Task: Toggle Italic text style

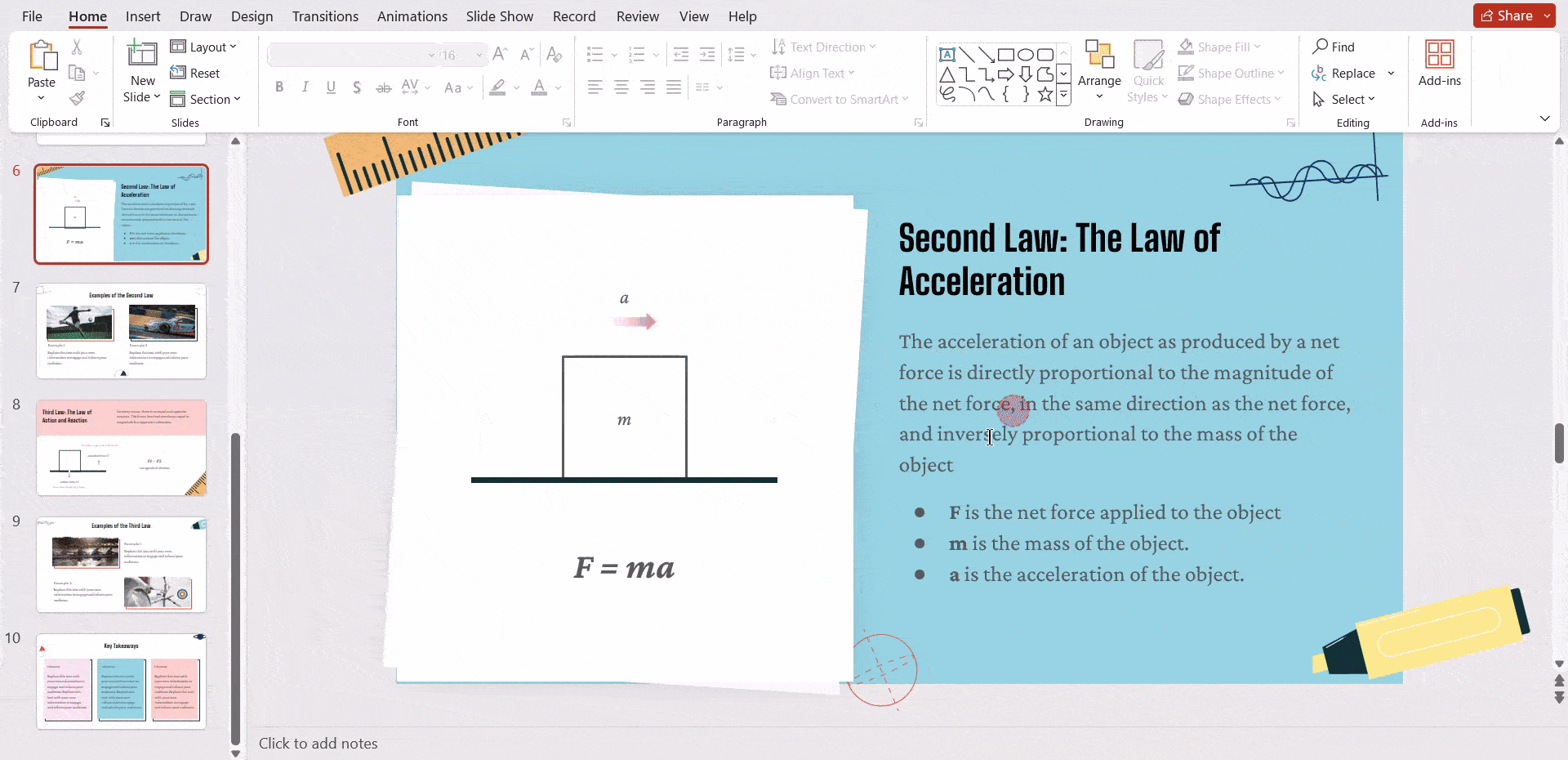Action: pyautogui.click(x=305, y=87)
